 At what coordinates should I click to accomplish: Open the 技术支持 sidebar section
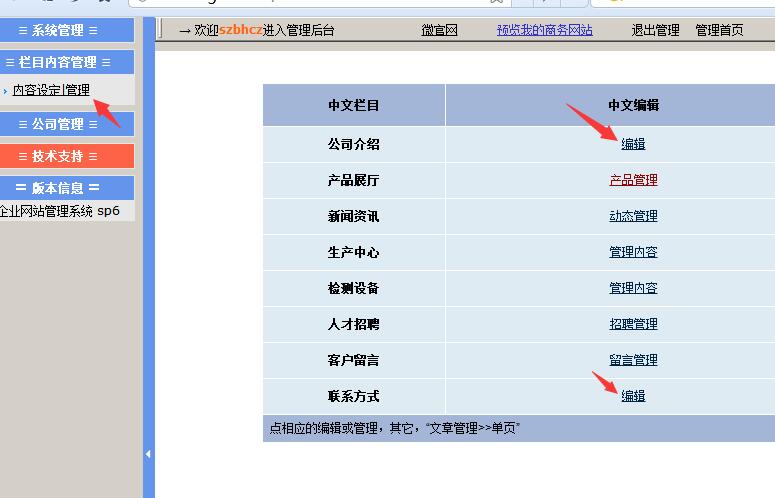(66, 156)
